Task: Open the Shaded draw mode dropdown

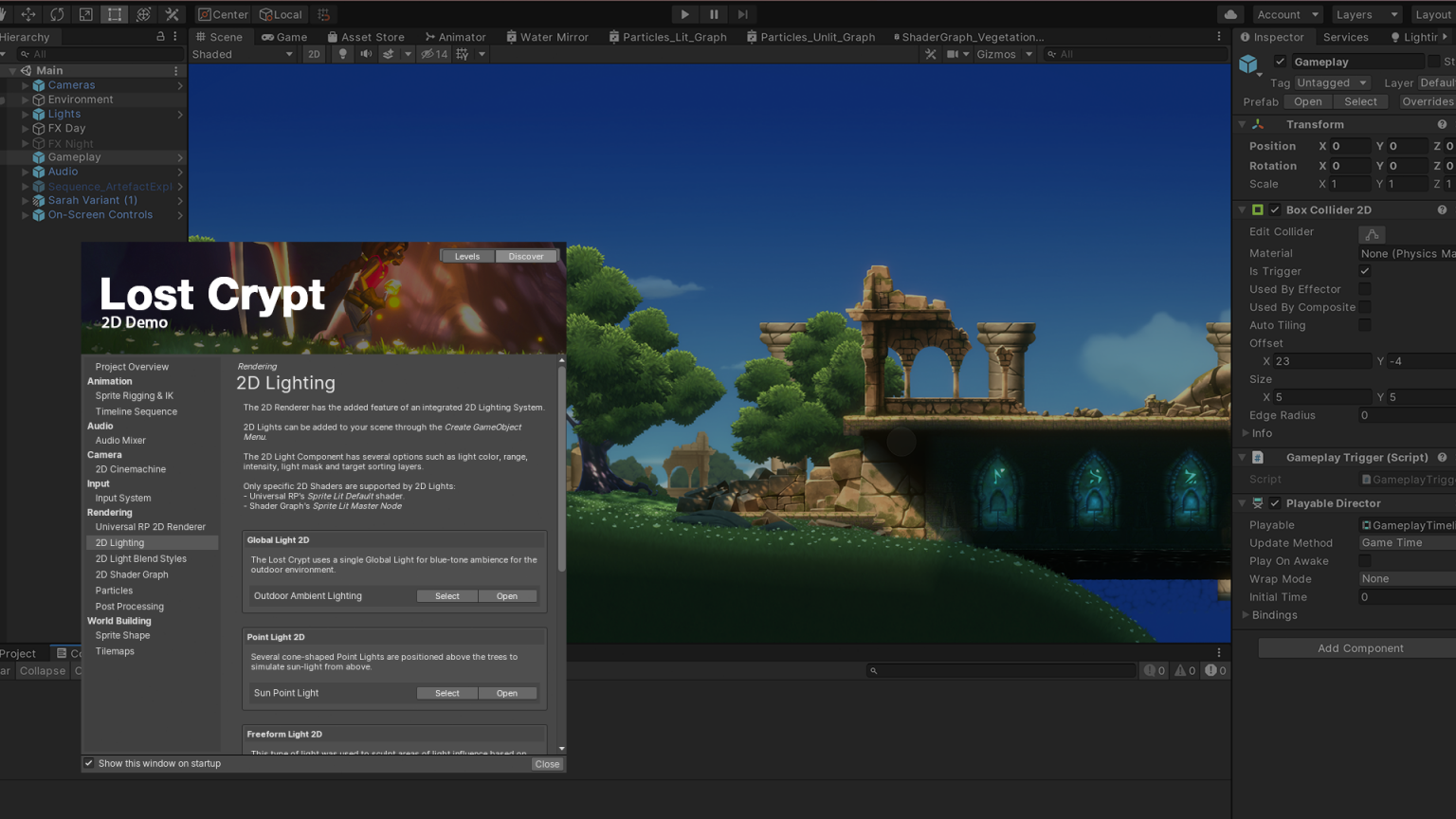Action: click(243, 54)
